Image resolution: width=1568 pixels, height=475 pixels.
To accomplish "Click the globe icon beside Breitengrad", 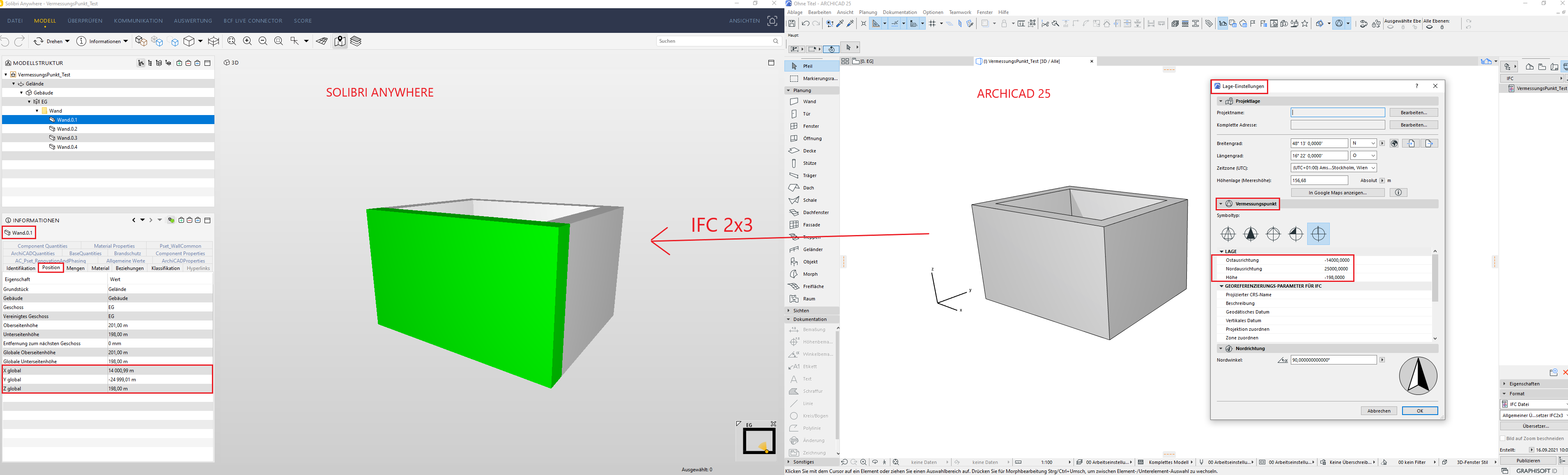I will [1394, 143].
